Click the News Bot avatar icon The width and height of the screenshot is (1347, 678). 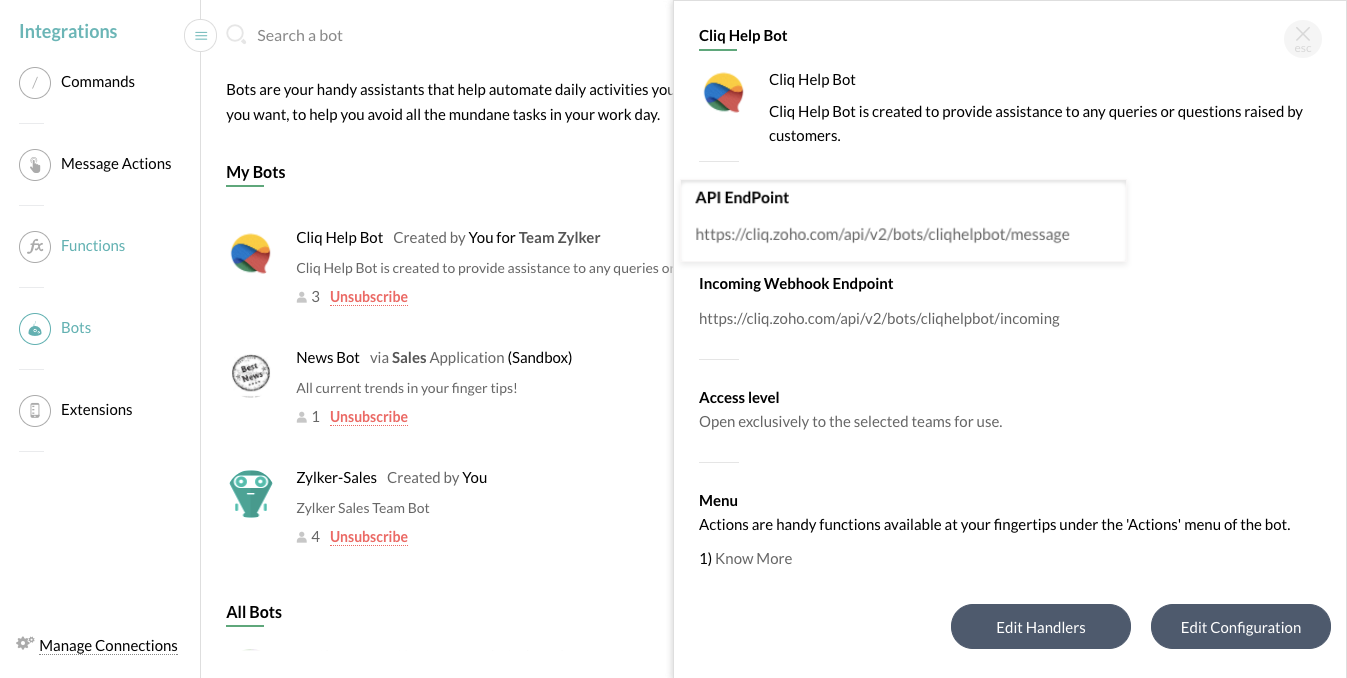(250, 375)
